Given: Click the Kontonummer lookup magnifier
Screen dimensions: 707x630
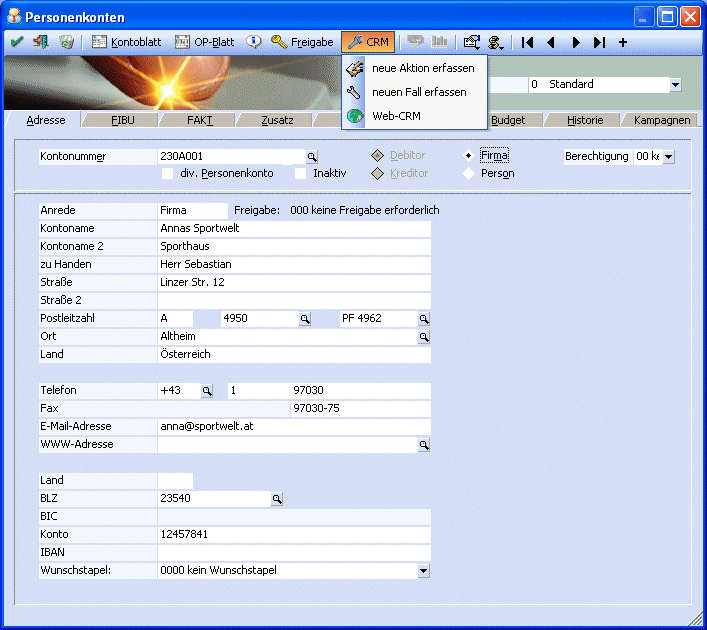Looking at the screenshot, I should (312, 157).
